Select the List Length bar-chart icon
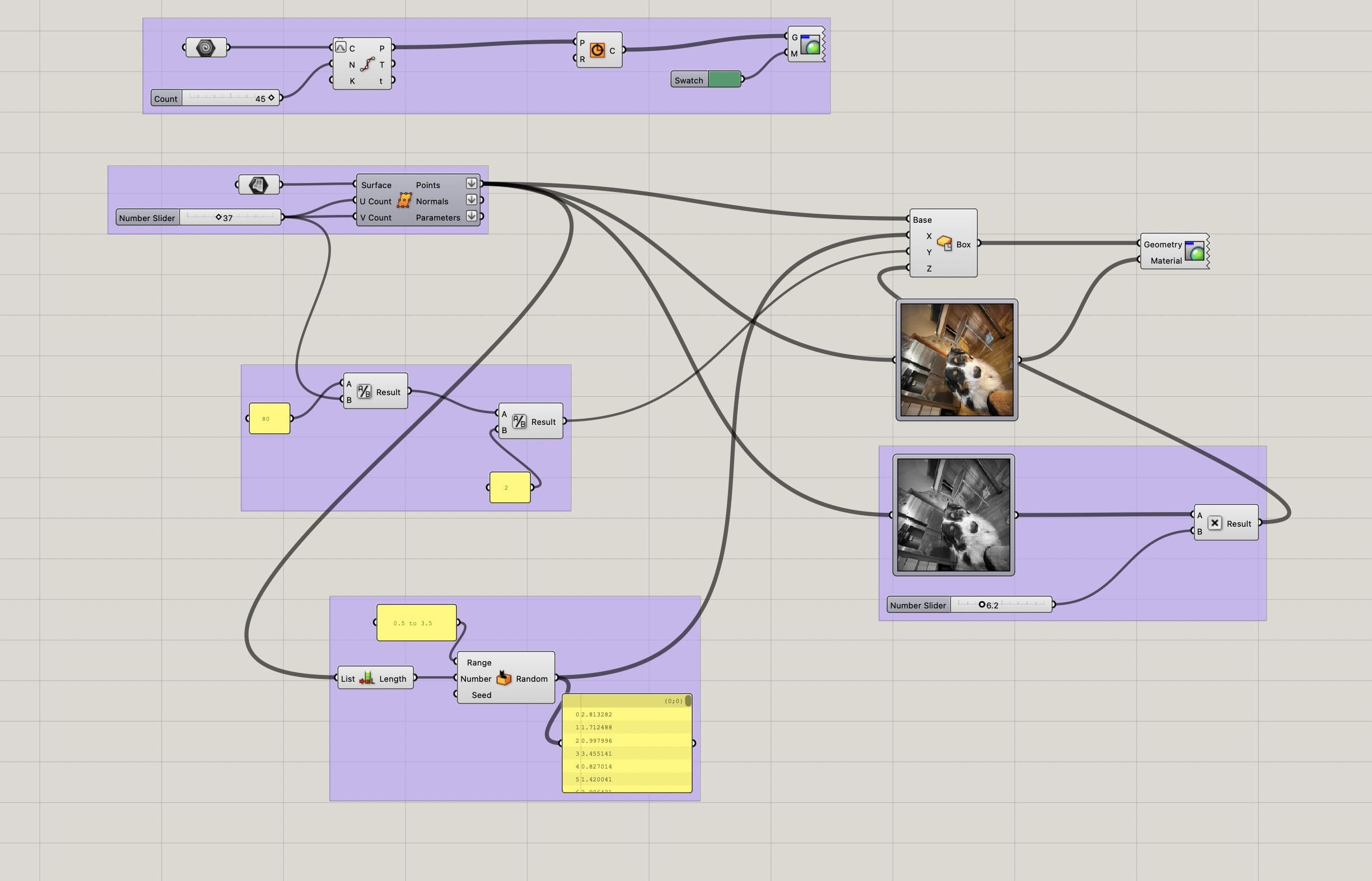Image resolution: width=1372 pixels, height=881 pixels. (367, 678)
